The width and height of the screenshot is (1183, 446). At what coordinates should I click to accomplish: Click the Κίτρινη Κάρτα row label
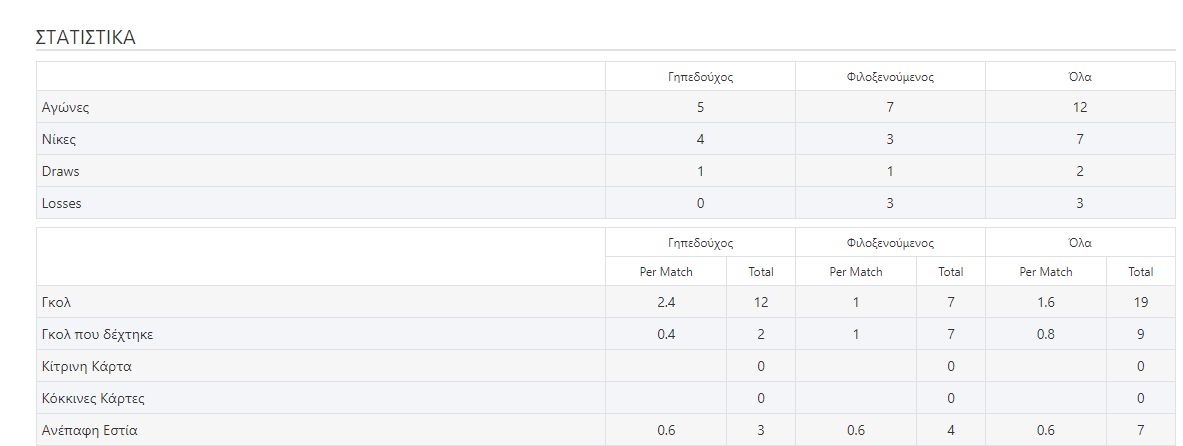[87, 367]
